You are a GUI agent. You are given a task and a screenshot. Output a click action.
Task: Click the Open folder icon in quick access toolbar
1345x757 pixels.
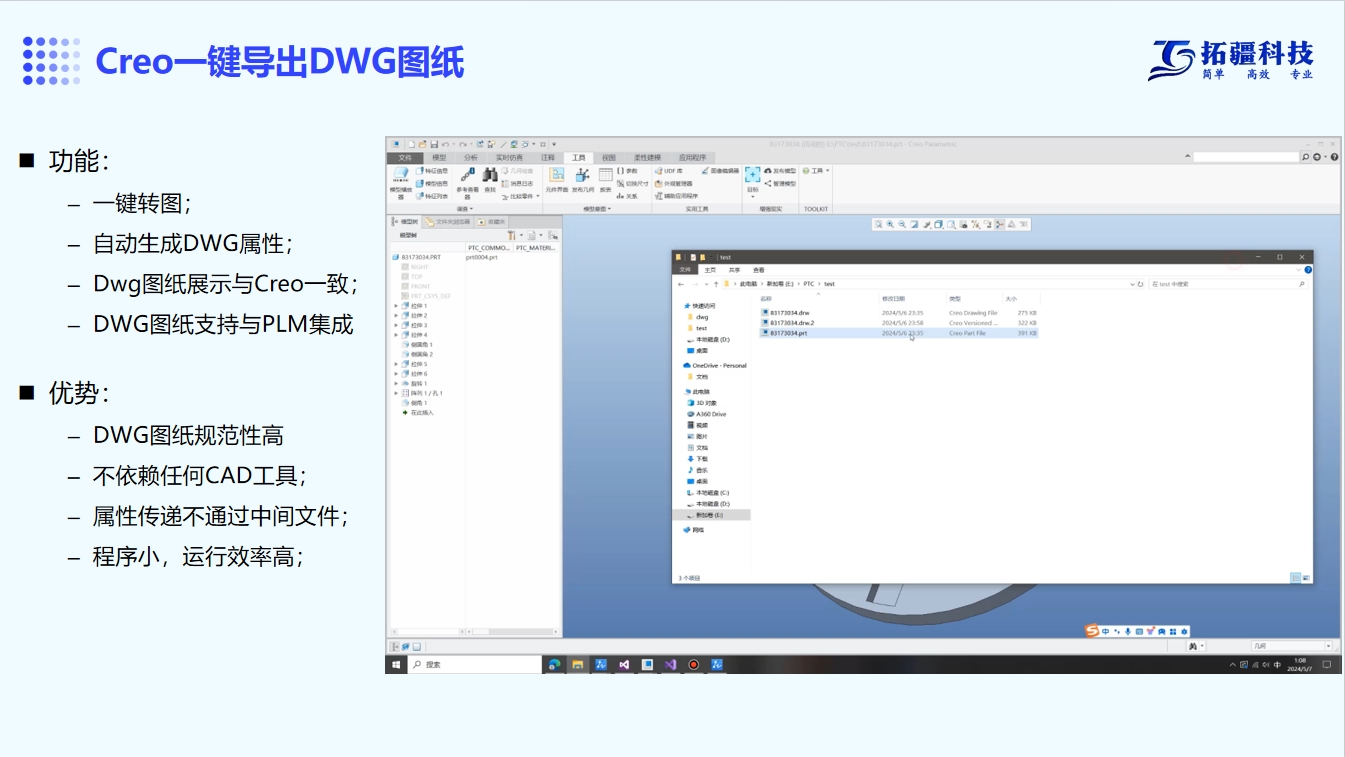click(x=422, y=144)
